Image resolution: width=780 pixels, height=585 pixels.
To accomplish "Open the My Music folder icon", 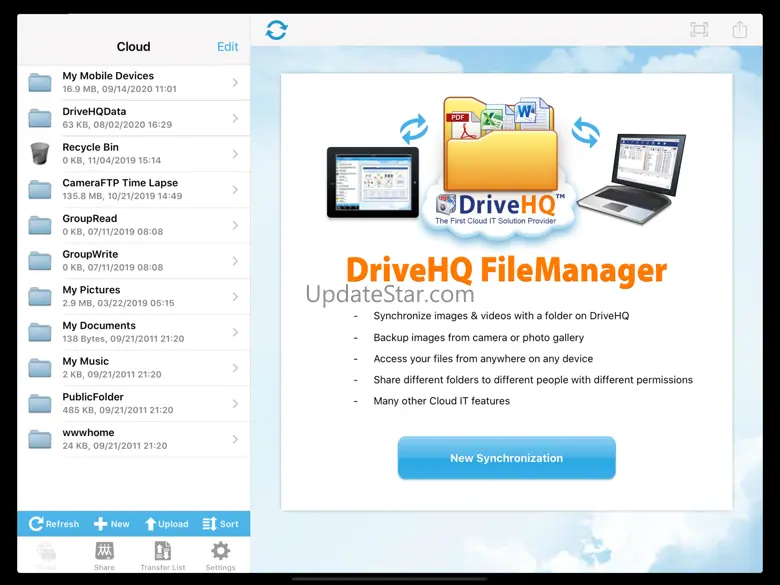I will tap(40, 368).
